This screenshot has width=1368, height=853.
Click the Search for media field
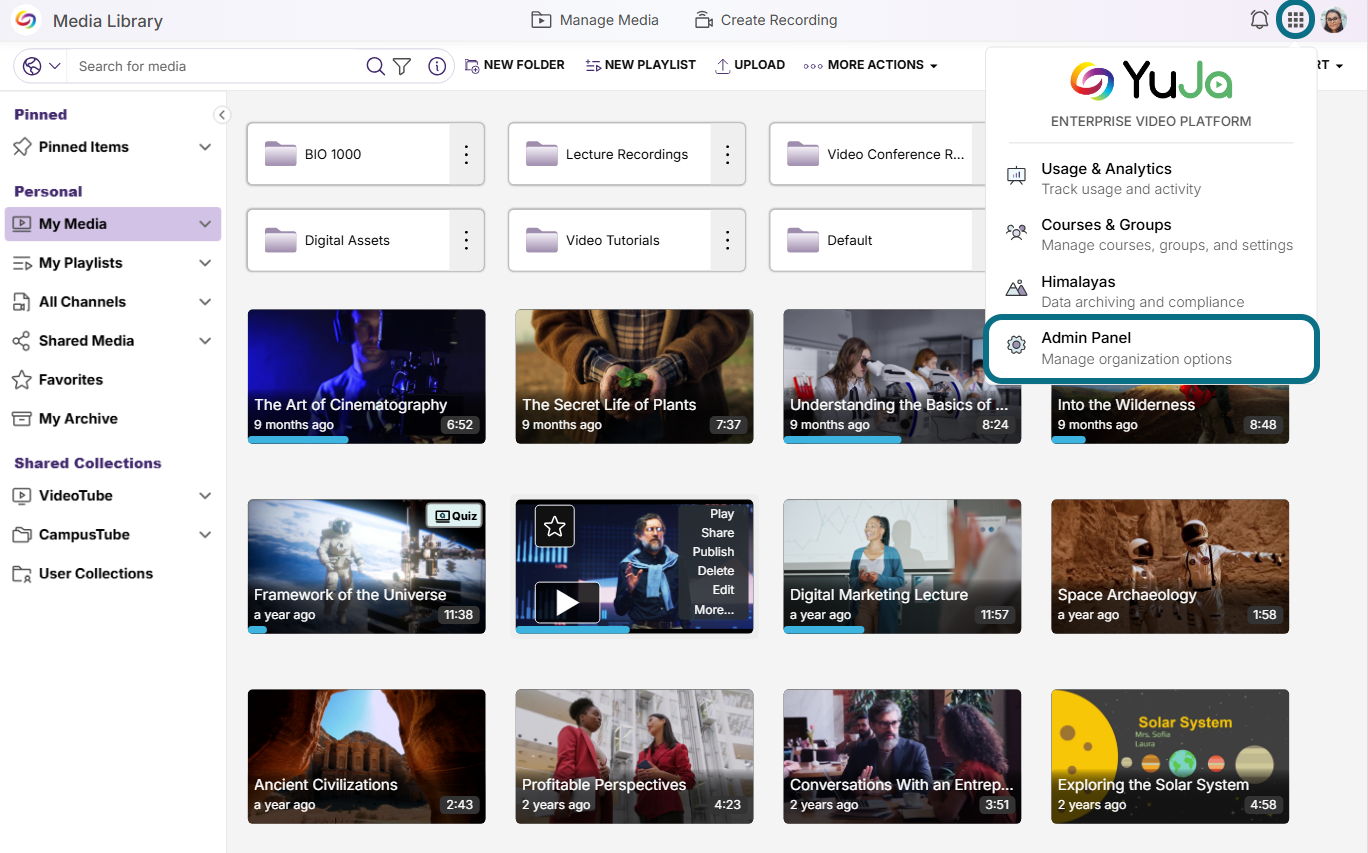[215, 66]
